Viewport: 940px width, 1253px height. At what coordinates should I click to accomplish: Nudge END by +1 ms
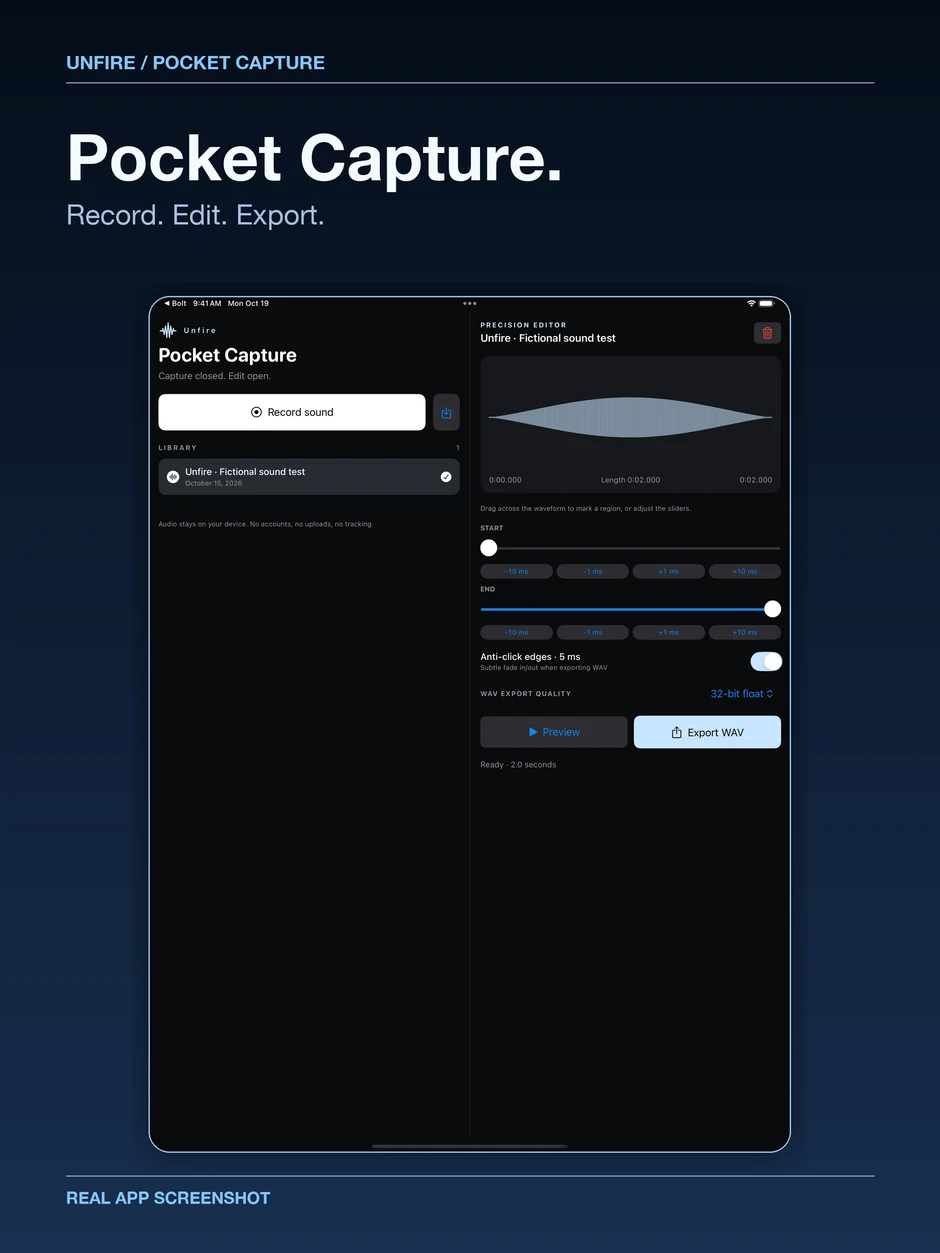(669, 632)
